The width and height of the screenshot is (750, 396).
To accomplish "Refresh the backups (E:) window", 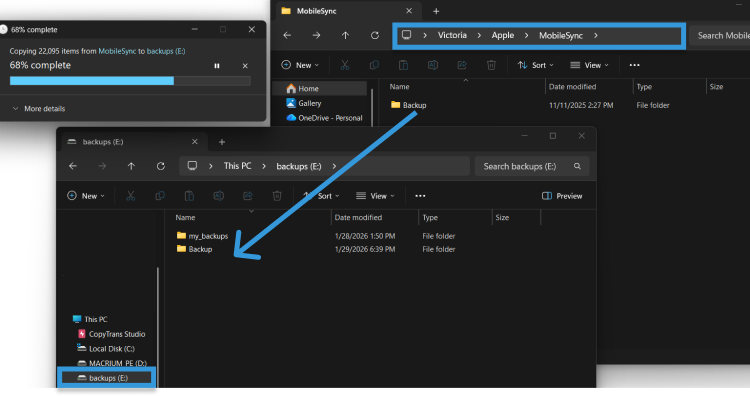I will tap(161, 166).
